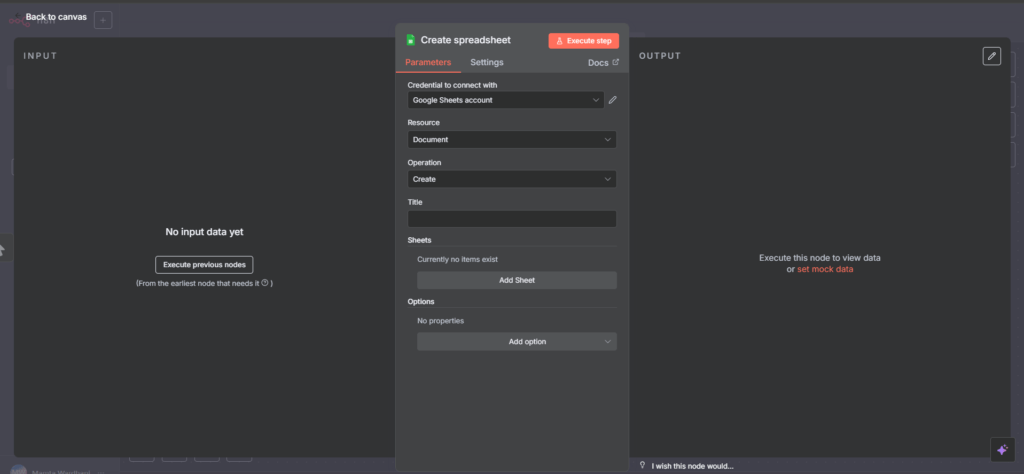Open the AI assistant sparkle button
The width and height of the screenshot is (1024, 474).
coord(999,450)
